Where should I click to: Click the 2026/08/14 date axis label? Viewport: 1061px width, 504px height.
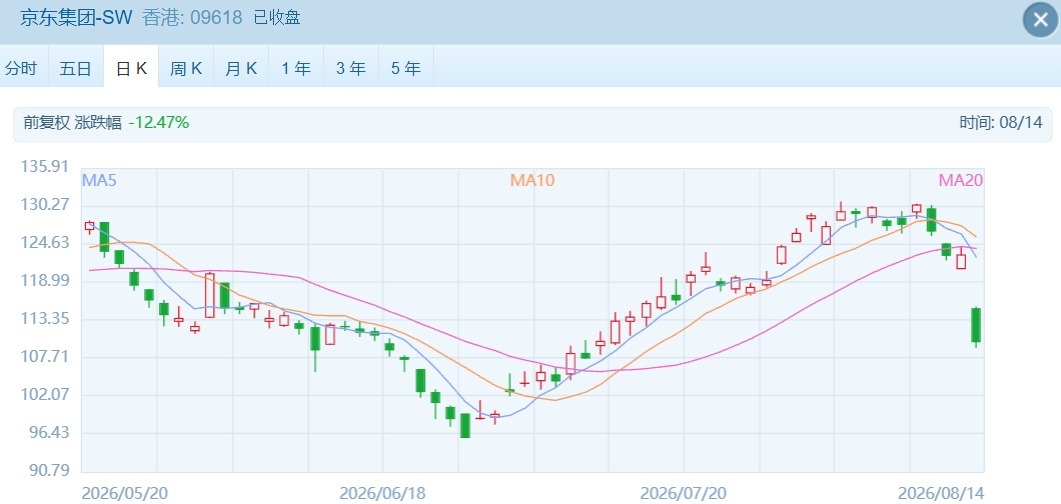(x=941, y=493)
